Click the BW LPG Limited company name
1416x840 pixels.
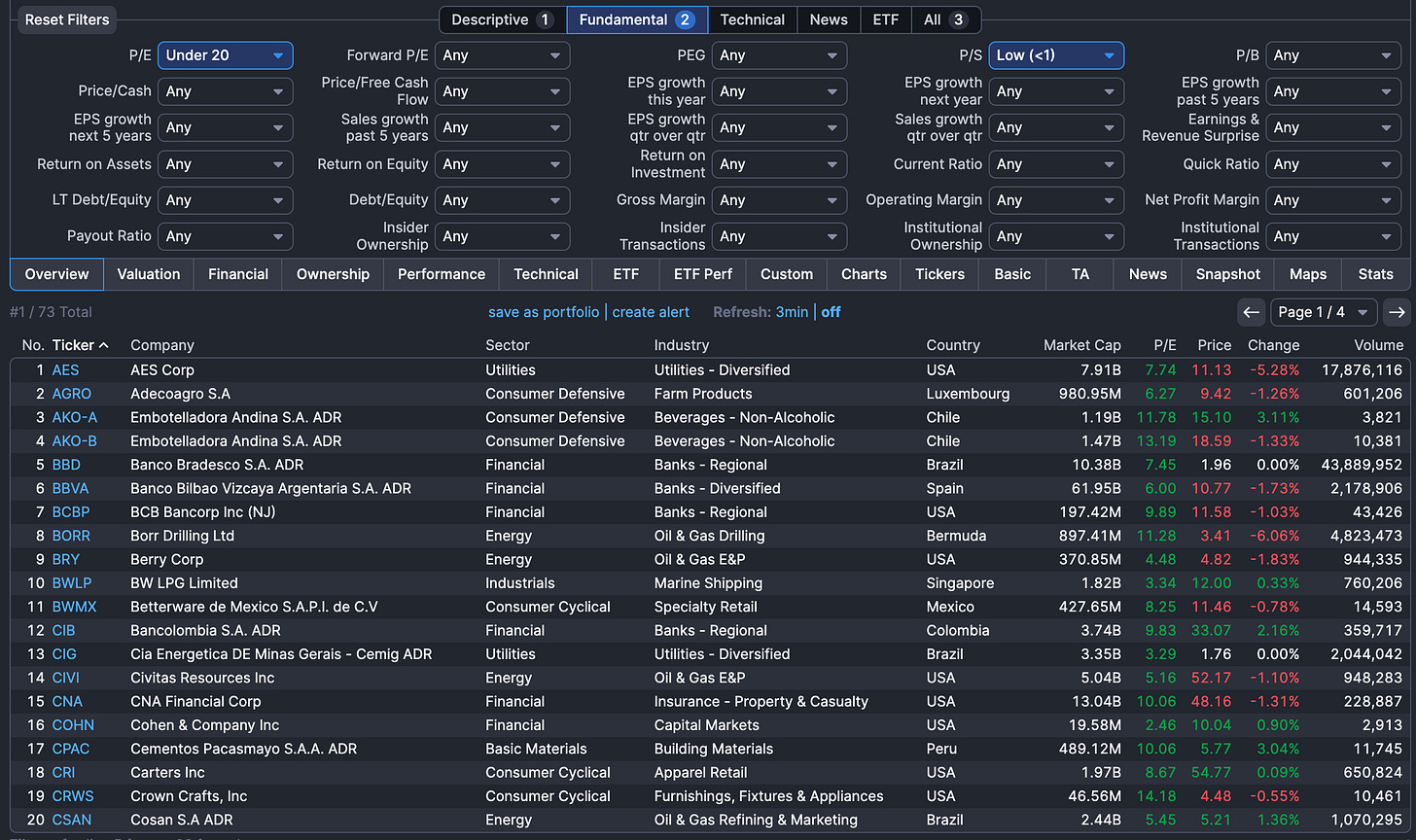(184, 583)
